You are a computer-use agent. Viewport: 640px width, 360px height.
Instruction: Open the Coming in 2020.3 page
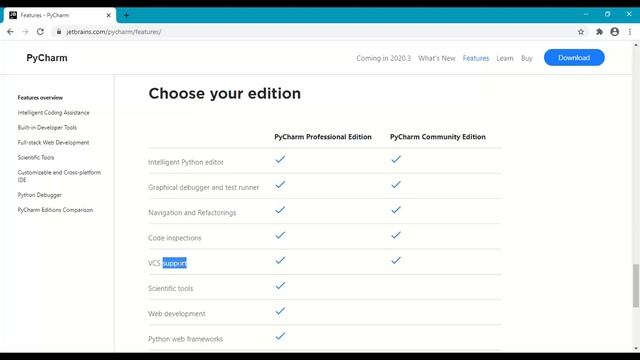point(383,58)
